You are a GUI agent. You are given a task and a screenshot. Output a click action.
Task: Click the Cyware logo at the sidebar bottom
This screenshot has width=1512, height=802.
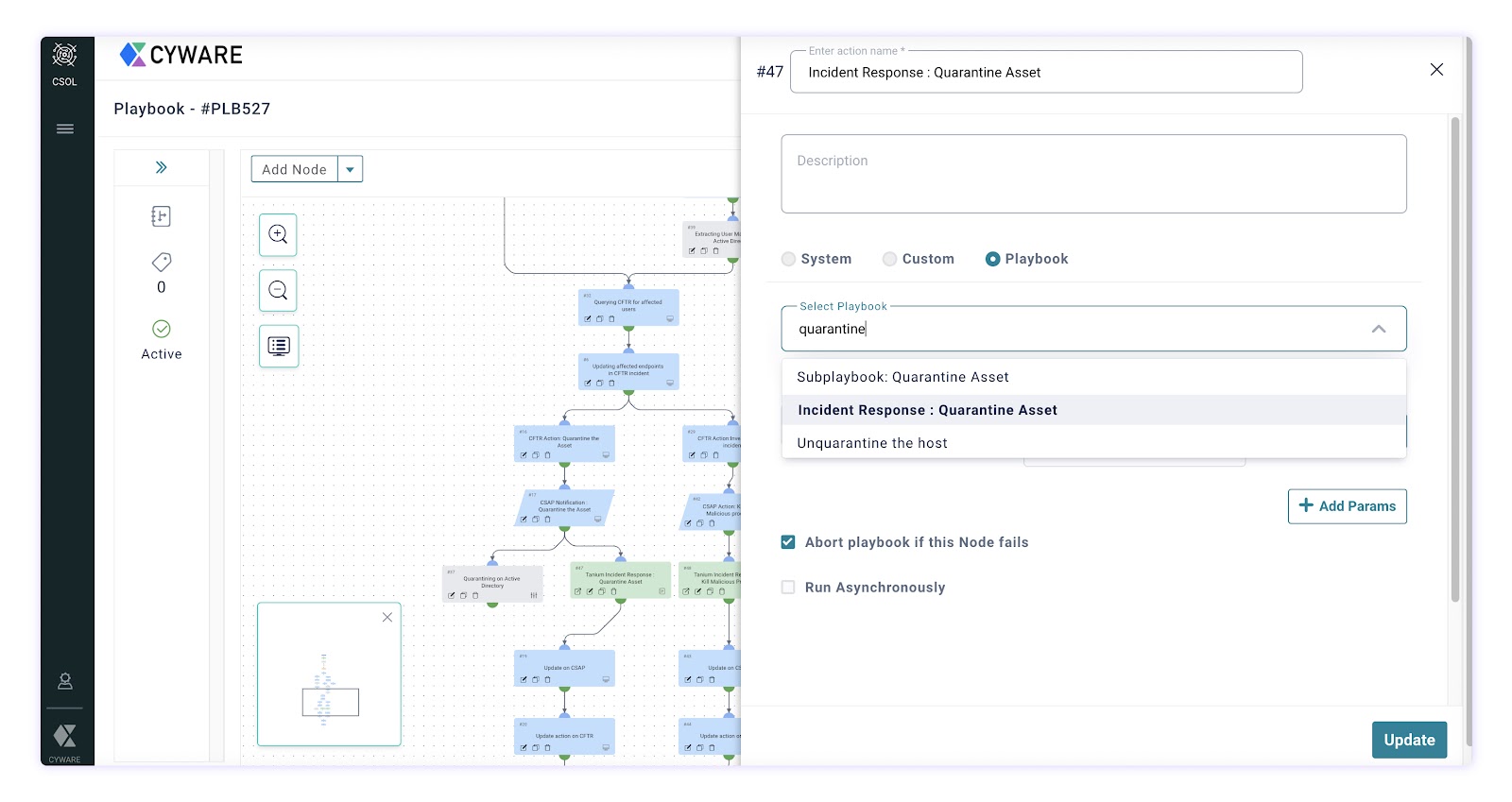65,736
